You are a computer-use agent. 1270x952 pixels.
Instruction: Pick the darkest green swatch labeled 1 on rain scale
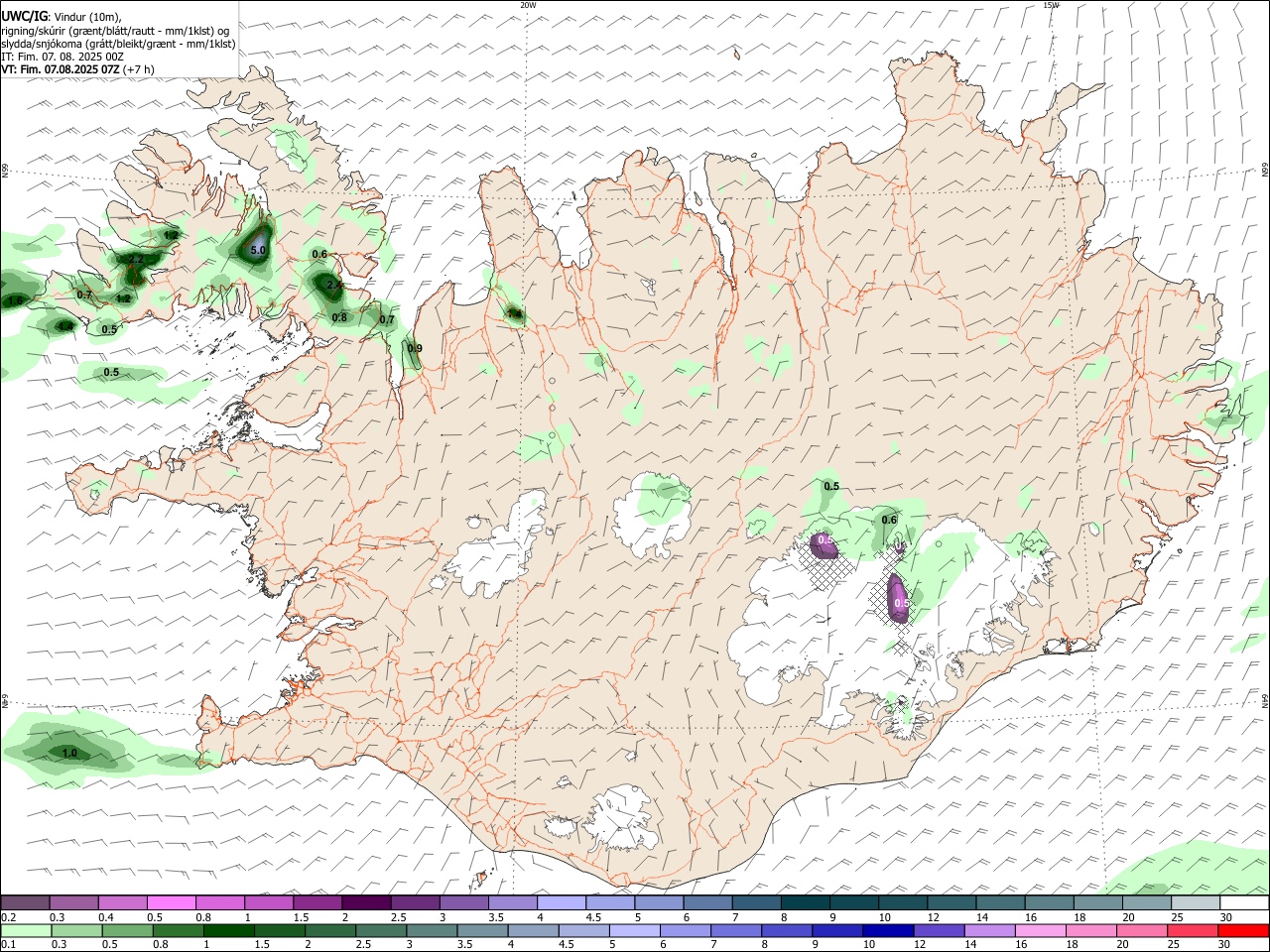(x=228, y=931)
